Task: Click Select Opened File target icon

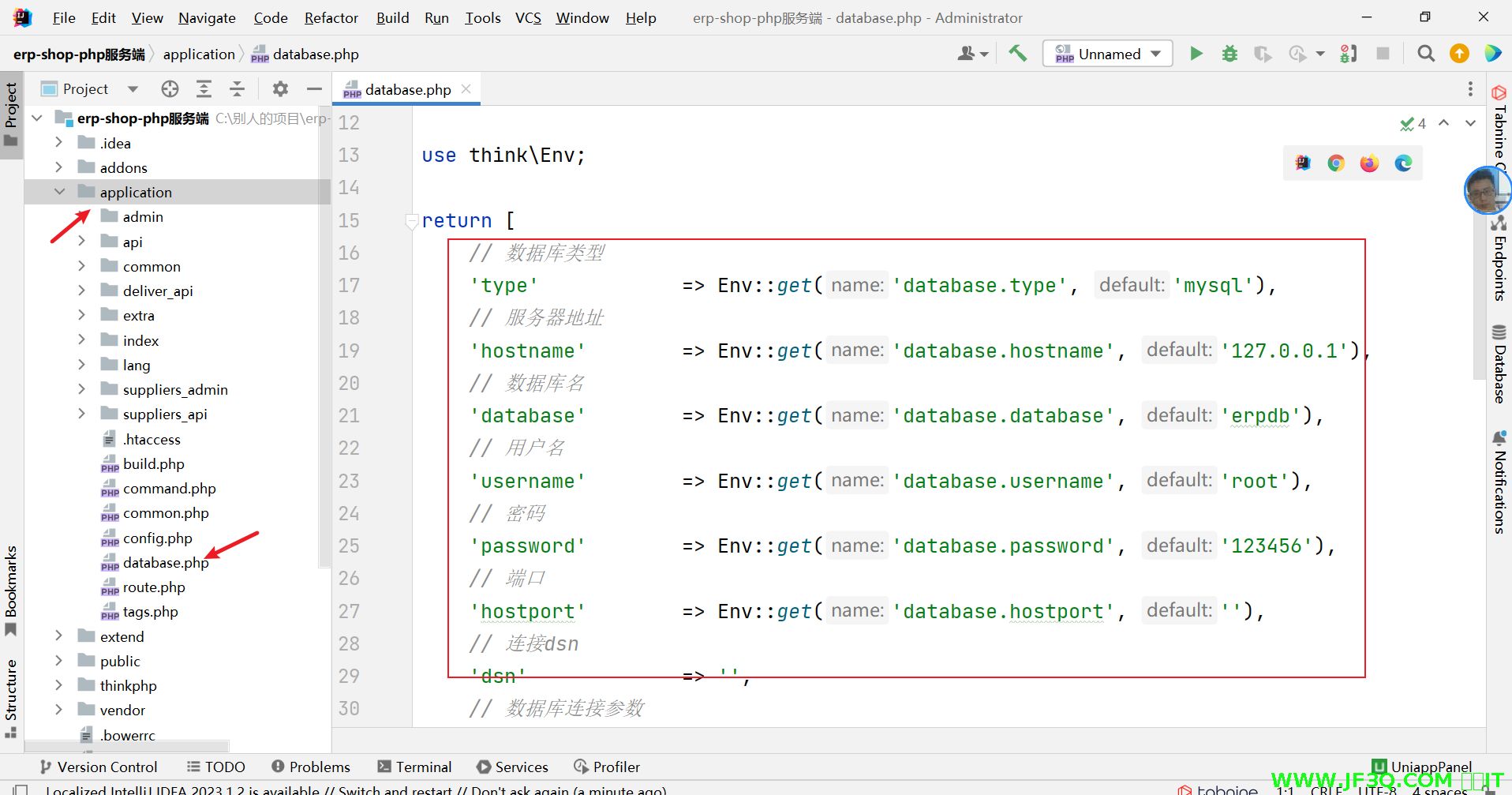Action: tap(170, 89)
